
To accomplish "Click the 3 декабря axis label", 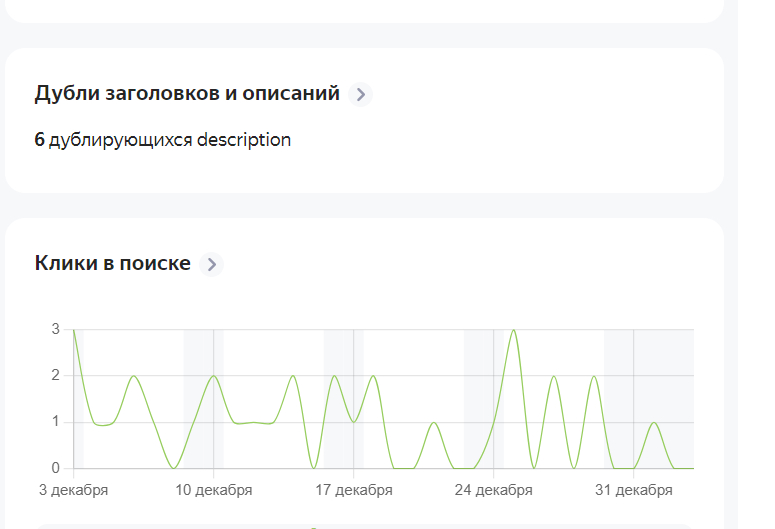I will [74, 490].
